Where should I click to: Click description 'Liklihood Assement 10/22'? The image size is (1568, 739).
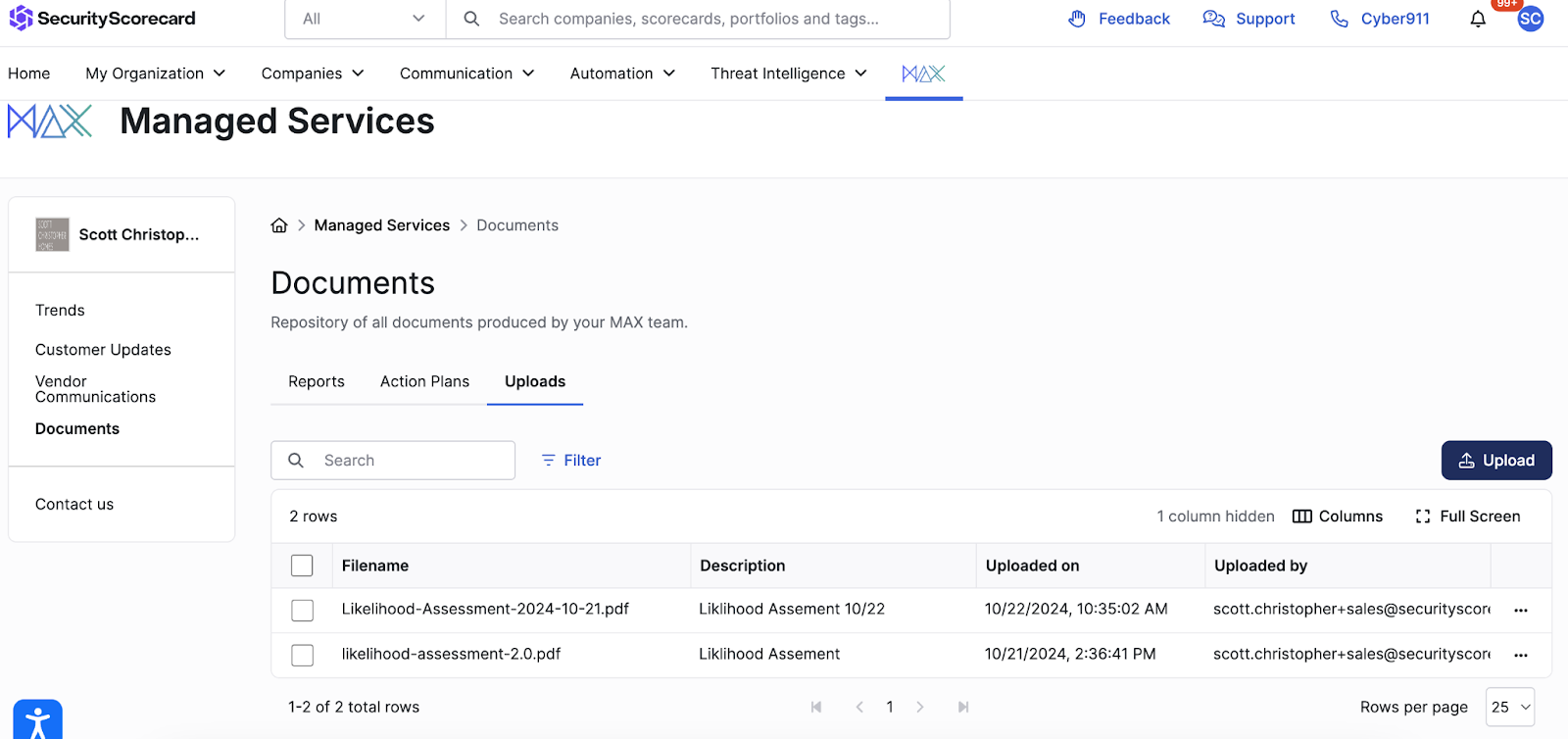[x=792, y=609]
